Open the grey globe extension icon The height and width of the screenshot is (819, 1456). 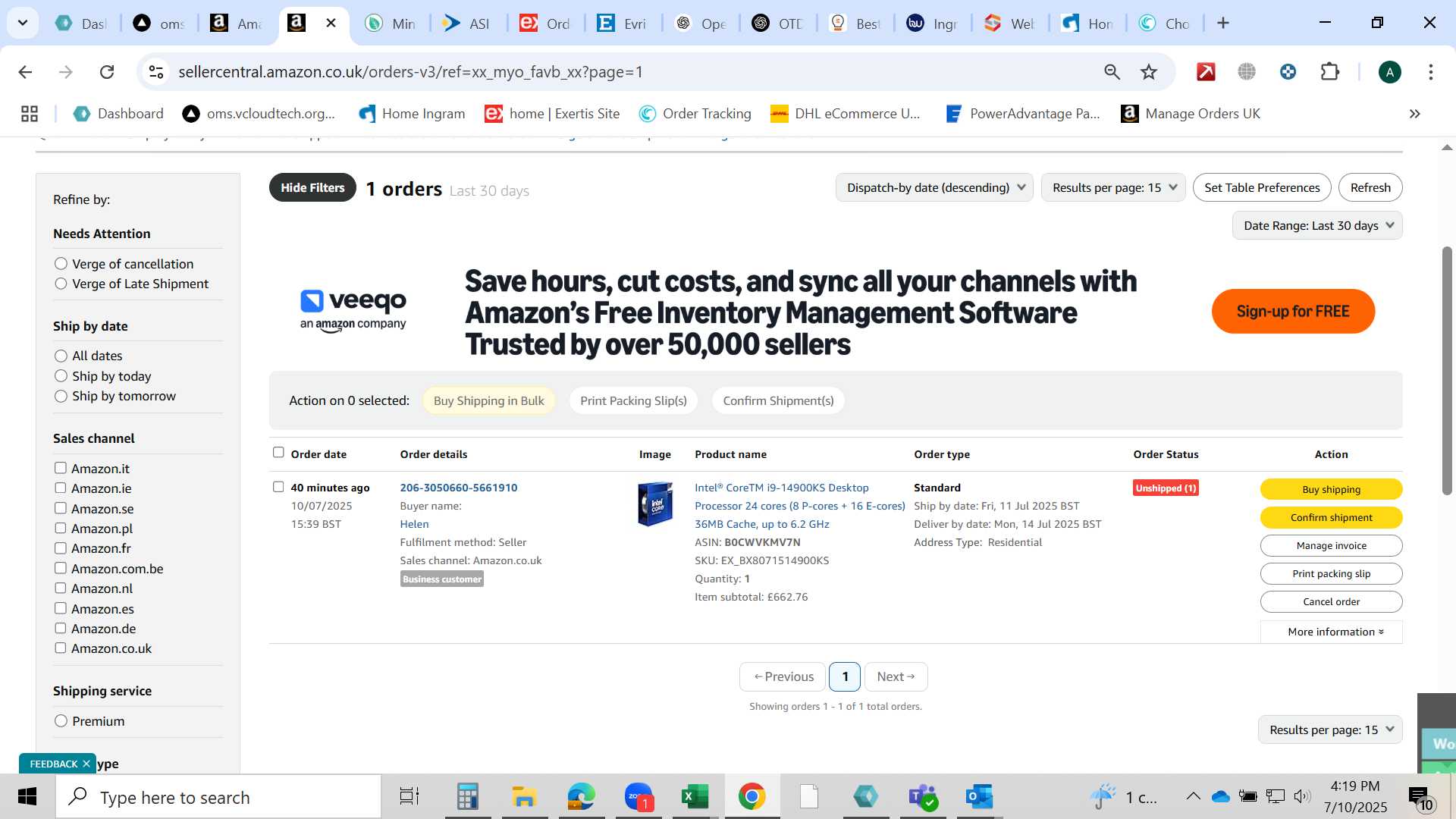(1247, 72)
